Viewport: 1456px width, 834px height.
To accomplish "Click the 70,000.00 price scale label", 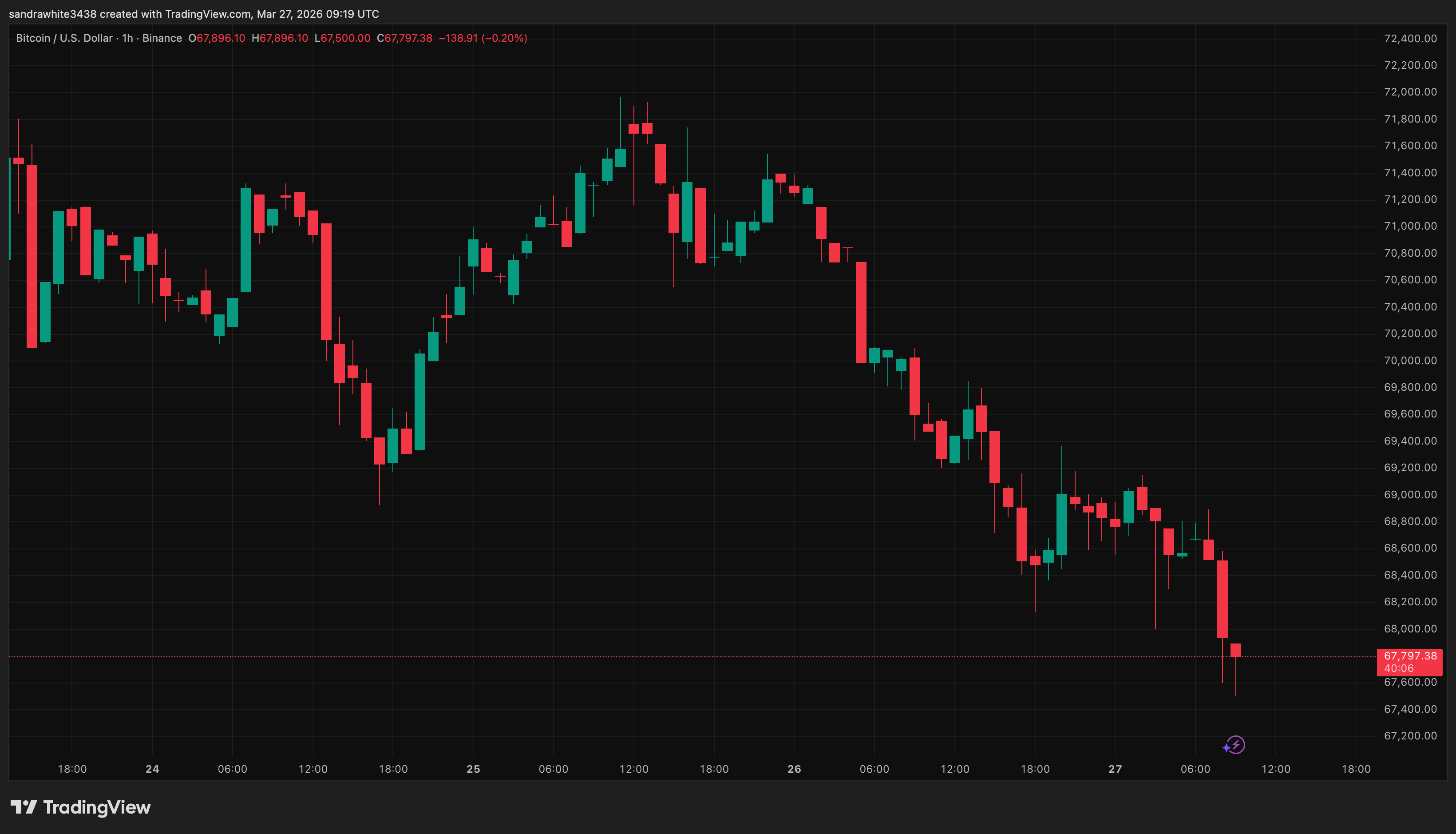I will click(x=1410, y=360).
